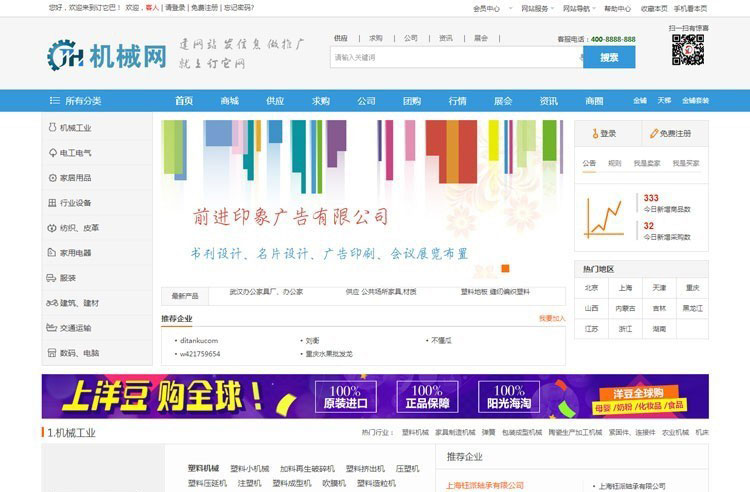Open the 数码、电脑 category icon
The height and width of the screenshot is (492, 750).
52,353
